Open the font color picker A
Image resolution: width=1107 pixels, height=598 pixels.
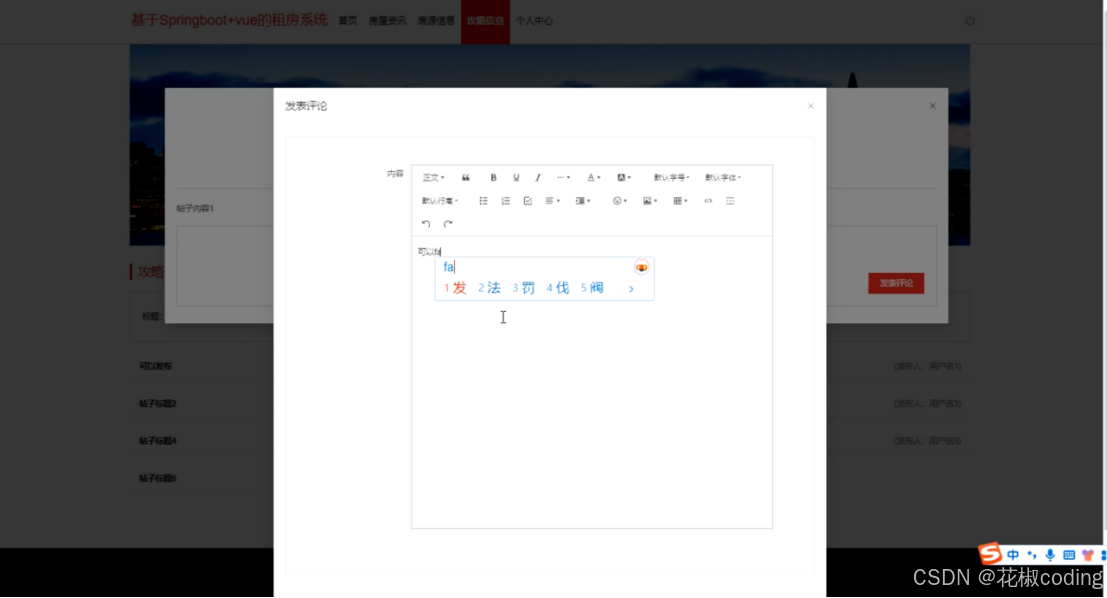pos(593,177)
